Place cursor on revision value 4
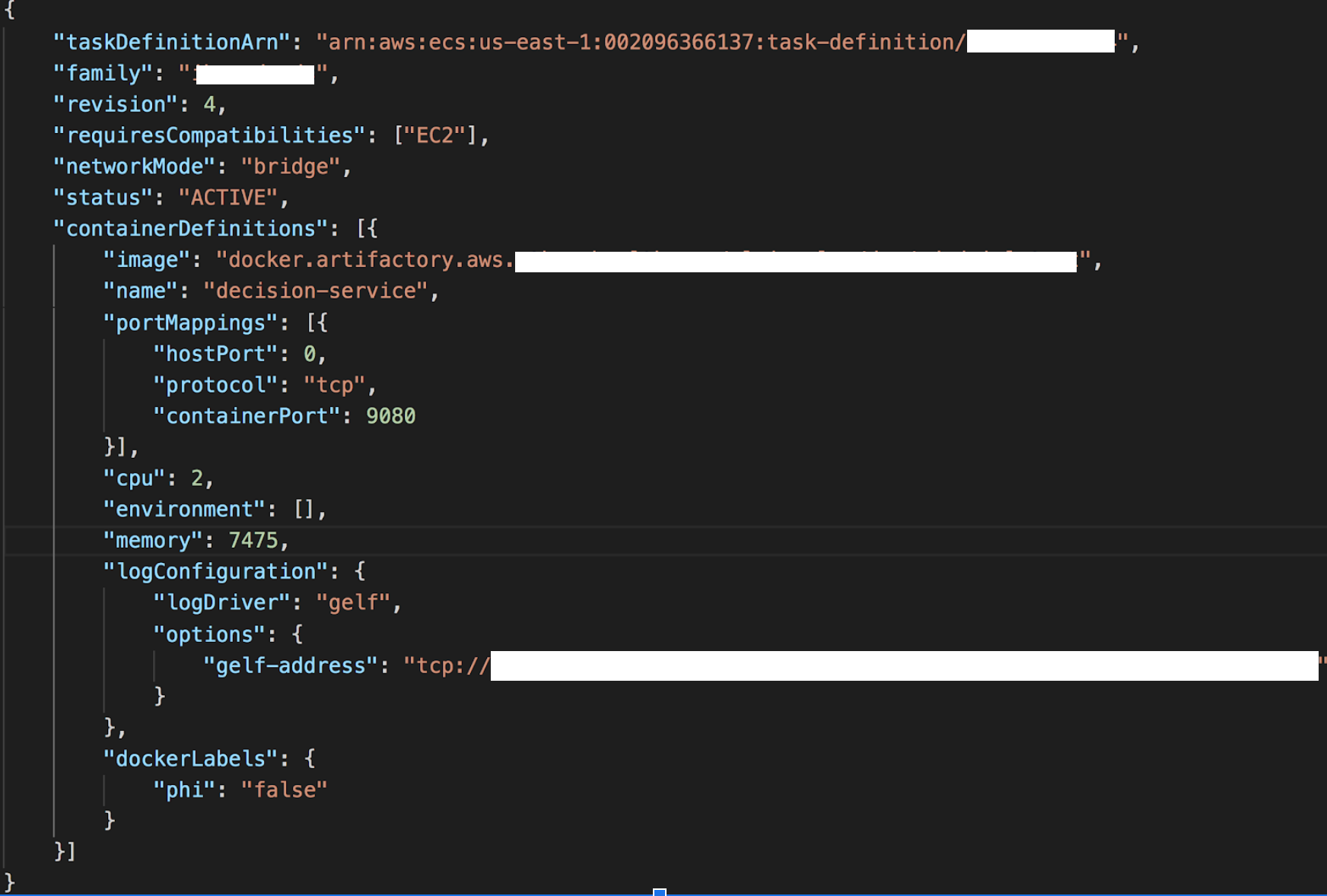The height and width of the screenshot is (896, 1327). point(209,104)
